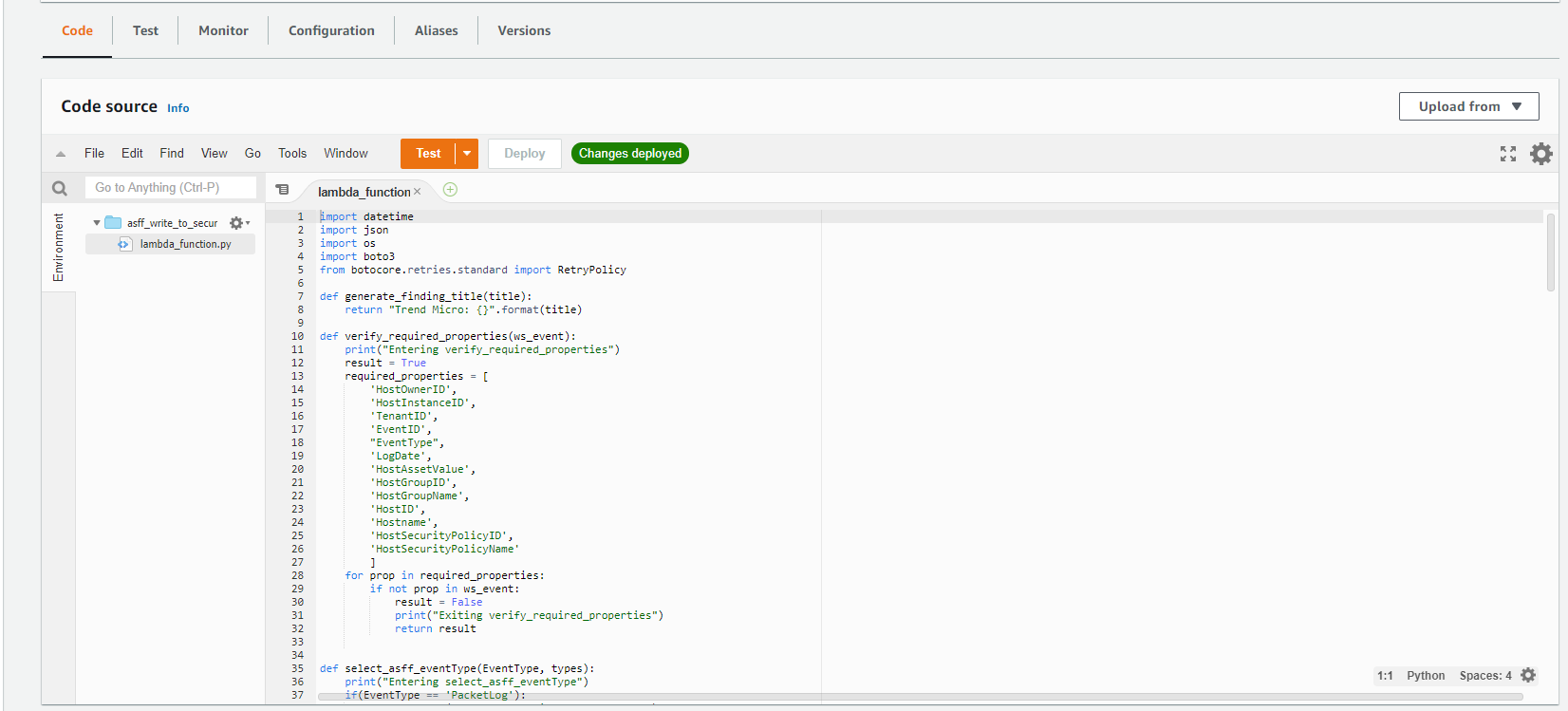
Task: Open the Test button dropdown arrow
Action: [467, 154]
